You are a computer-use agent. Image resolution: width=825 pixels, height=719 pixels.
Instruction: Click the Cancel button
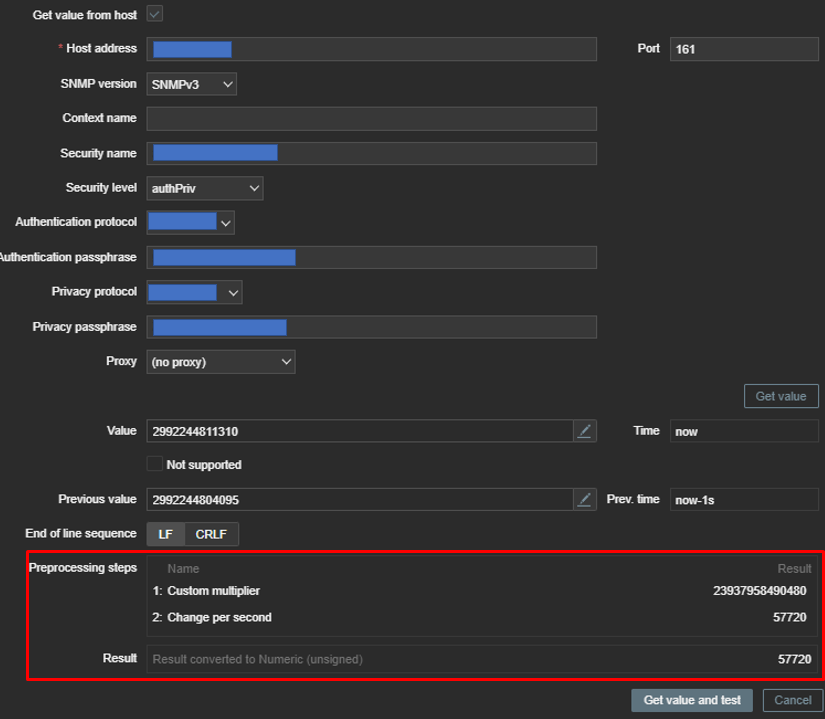[x=792, y=700]
